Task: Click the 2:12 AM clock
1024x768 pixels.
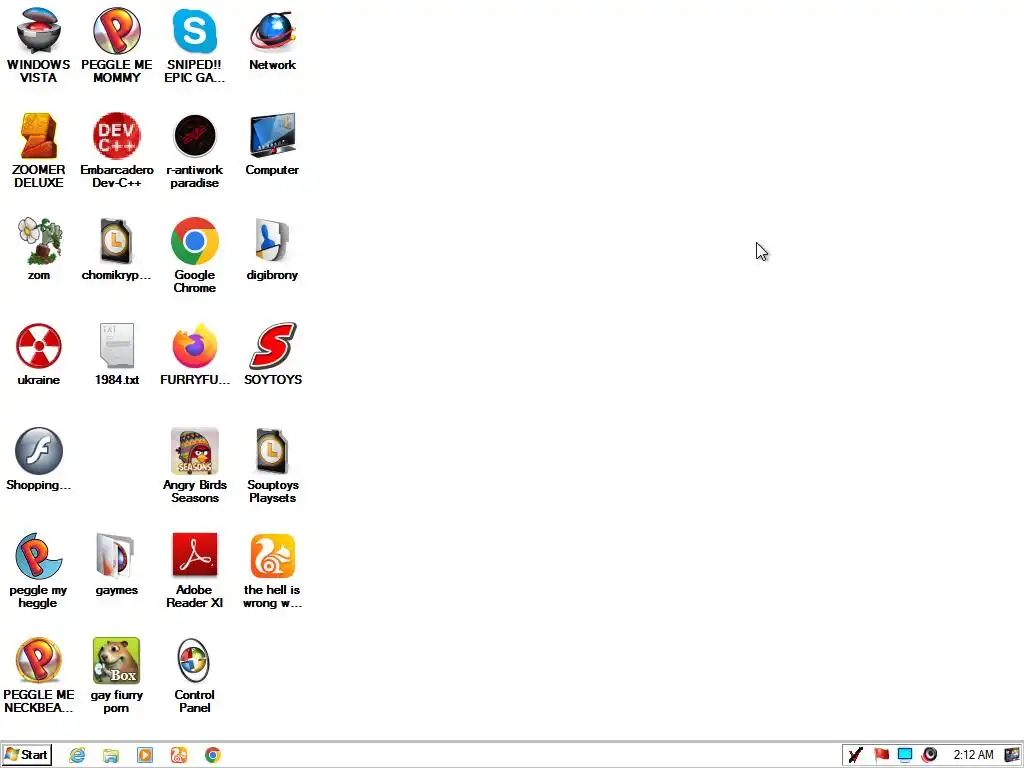Action: click(x=973, y=755)
